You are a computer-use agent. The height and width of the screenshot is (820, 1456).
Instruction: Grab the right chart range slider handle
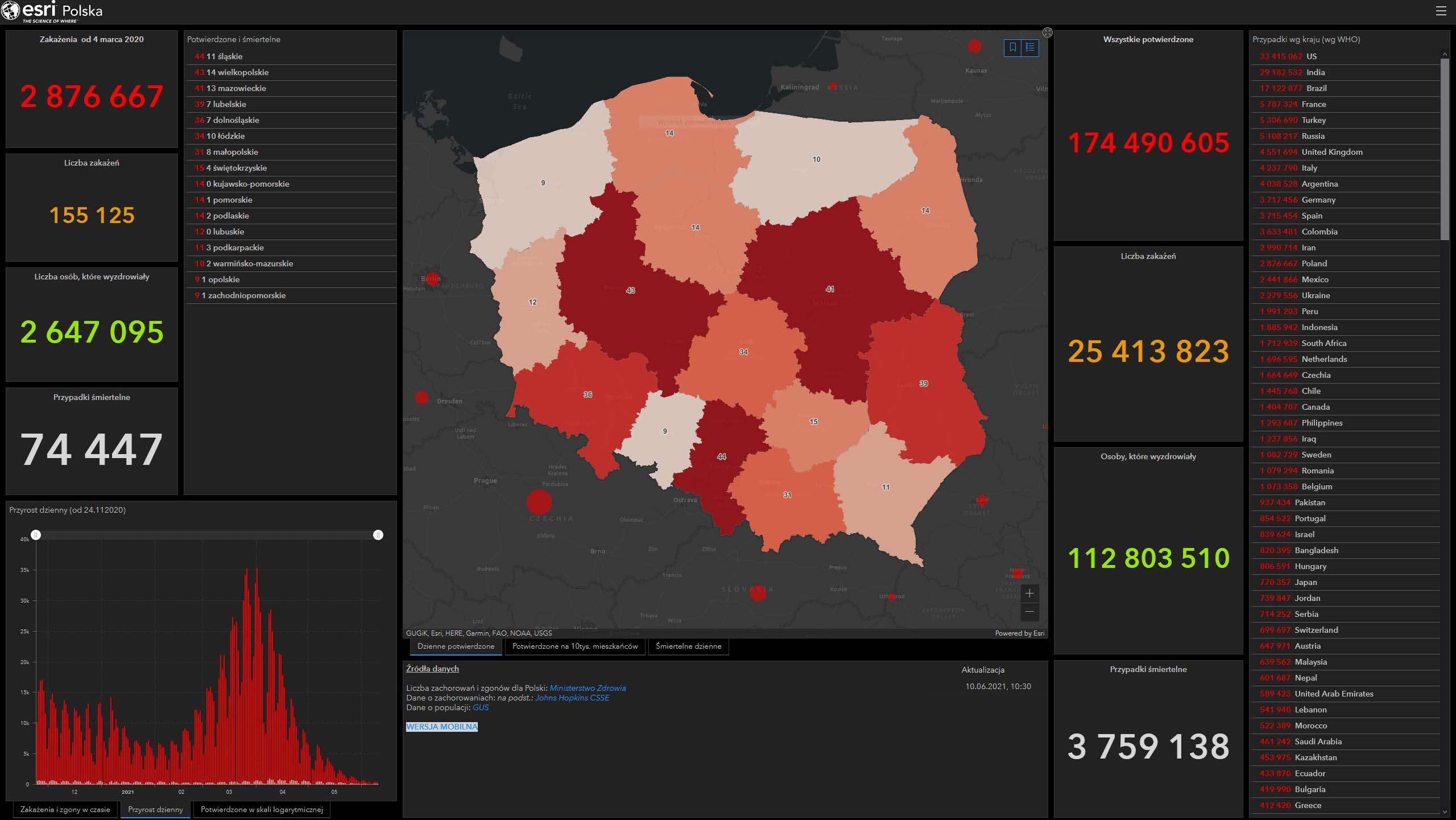(x=378, y=535)
